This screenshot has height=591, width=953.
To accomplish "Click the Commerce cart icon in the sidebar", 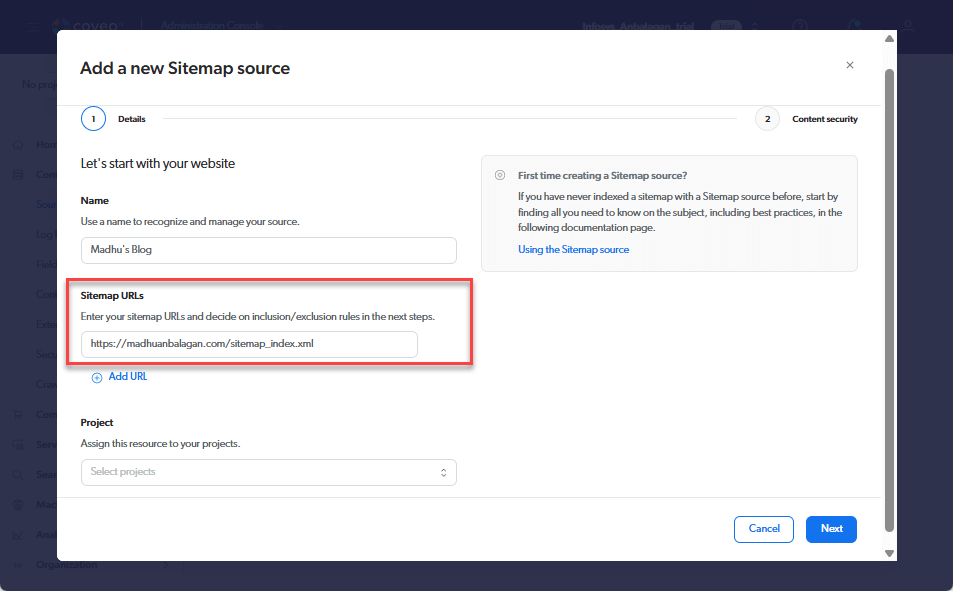I will tap(18, 414).
